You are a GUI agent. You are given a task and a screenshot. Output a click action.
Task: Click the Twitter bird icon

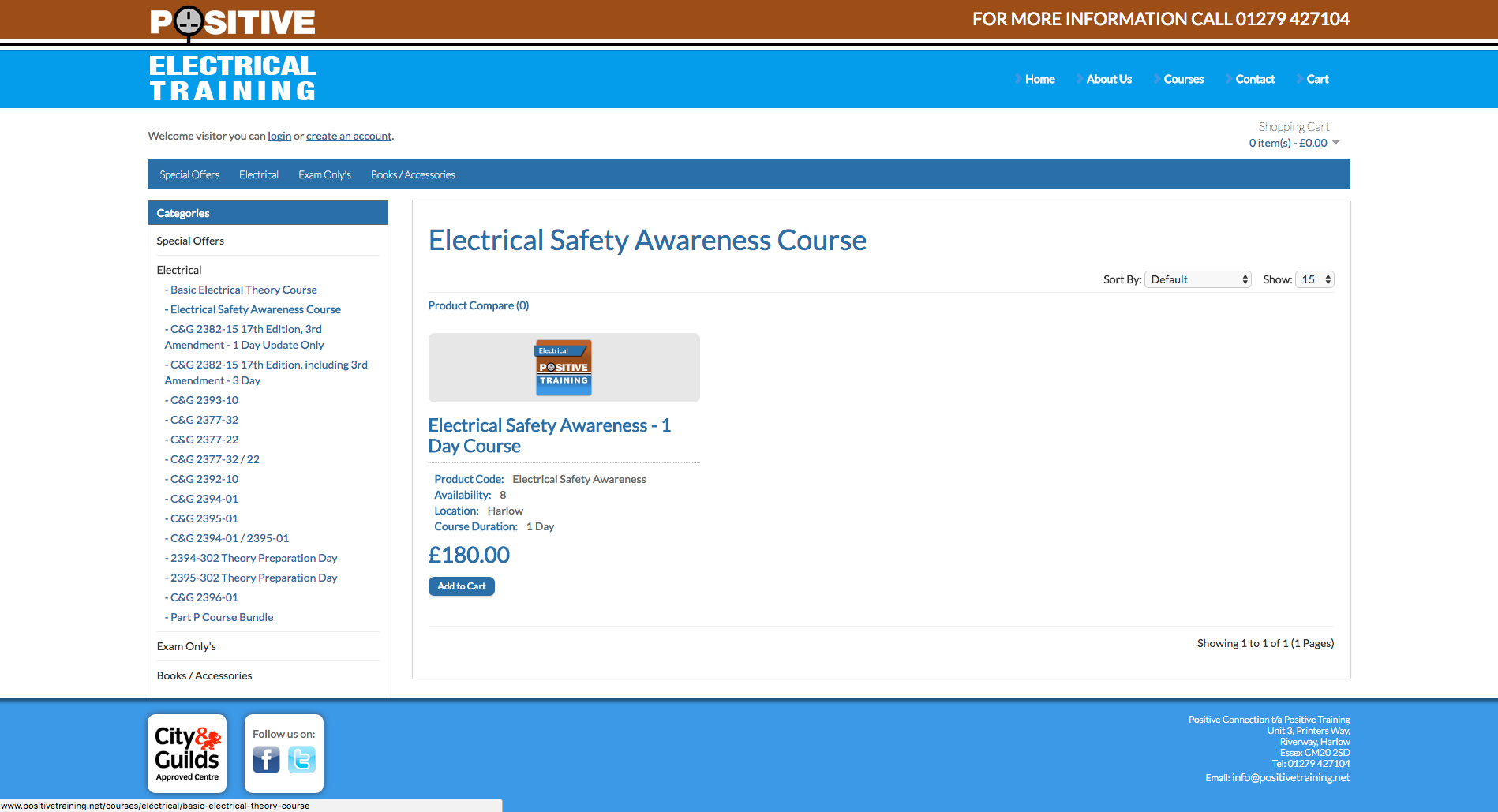pos(301,760)
